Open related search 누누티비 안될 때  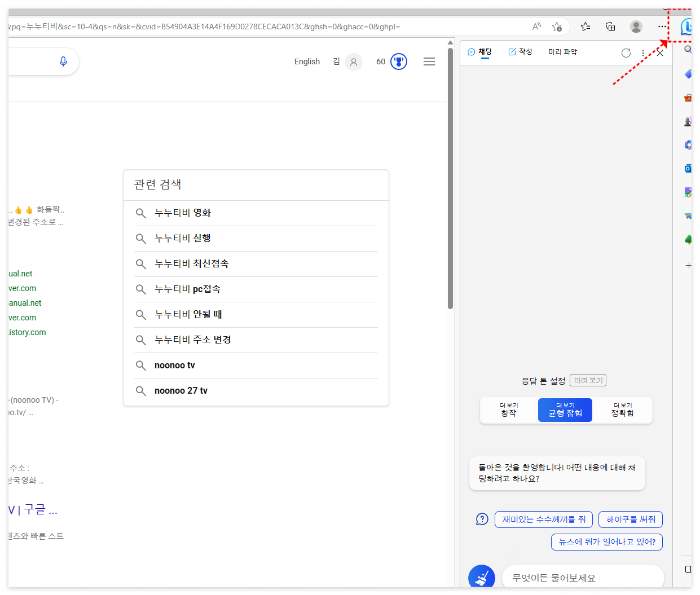pos(256,315)
